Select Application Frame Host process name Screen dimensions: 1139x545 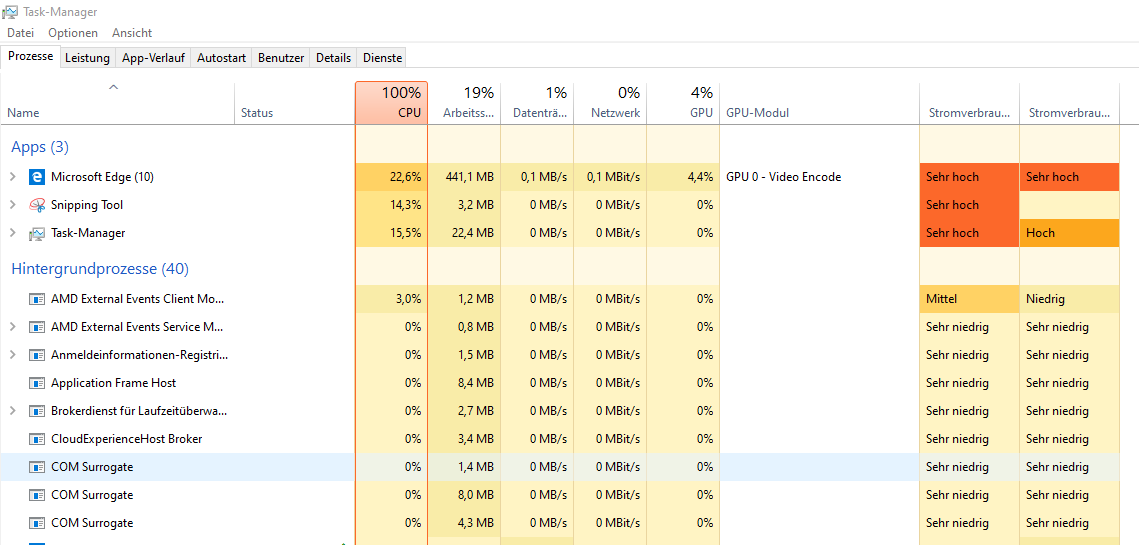click(x=113, y=383)
